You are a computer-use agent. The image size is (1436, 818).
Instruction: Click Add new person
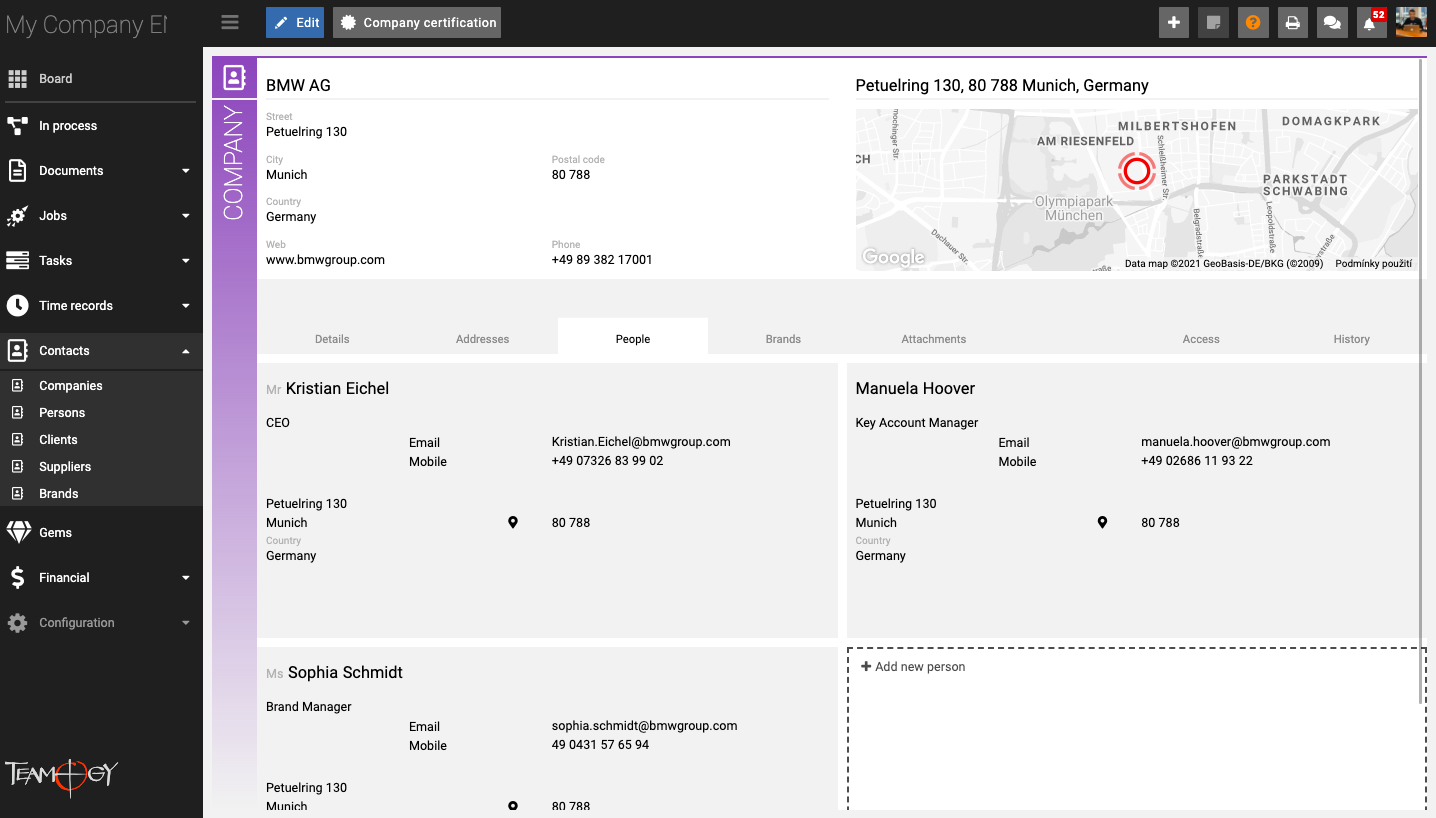tap(913, 667)
